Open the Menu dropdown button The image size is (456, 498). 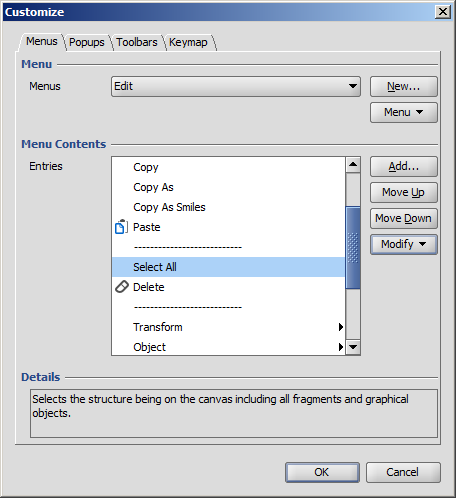[x=404, y=112]
